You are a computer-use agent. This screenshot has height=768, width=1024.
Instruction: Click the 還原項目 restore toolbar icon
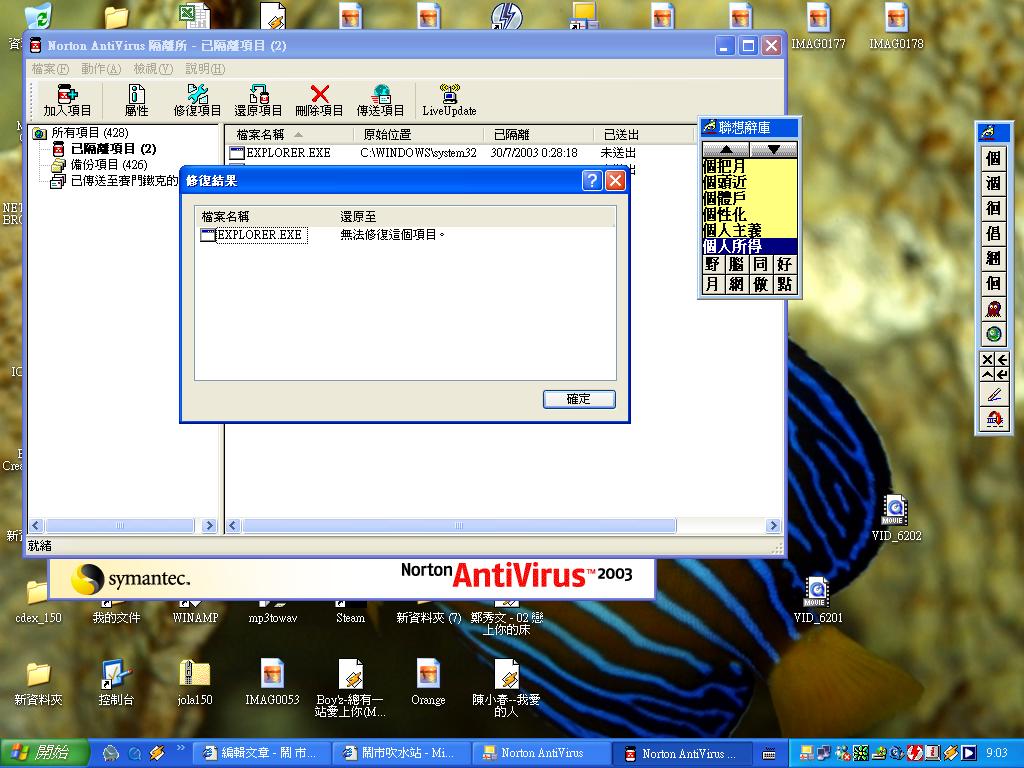pos(258,101)
